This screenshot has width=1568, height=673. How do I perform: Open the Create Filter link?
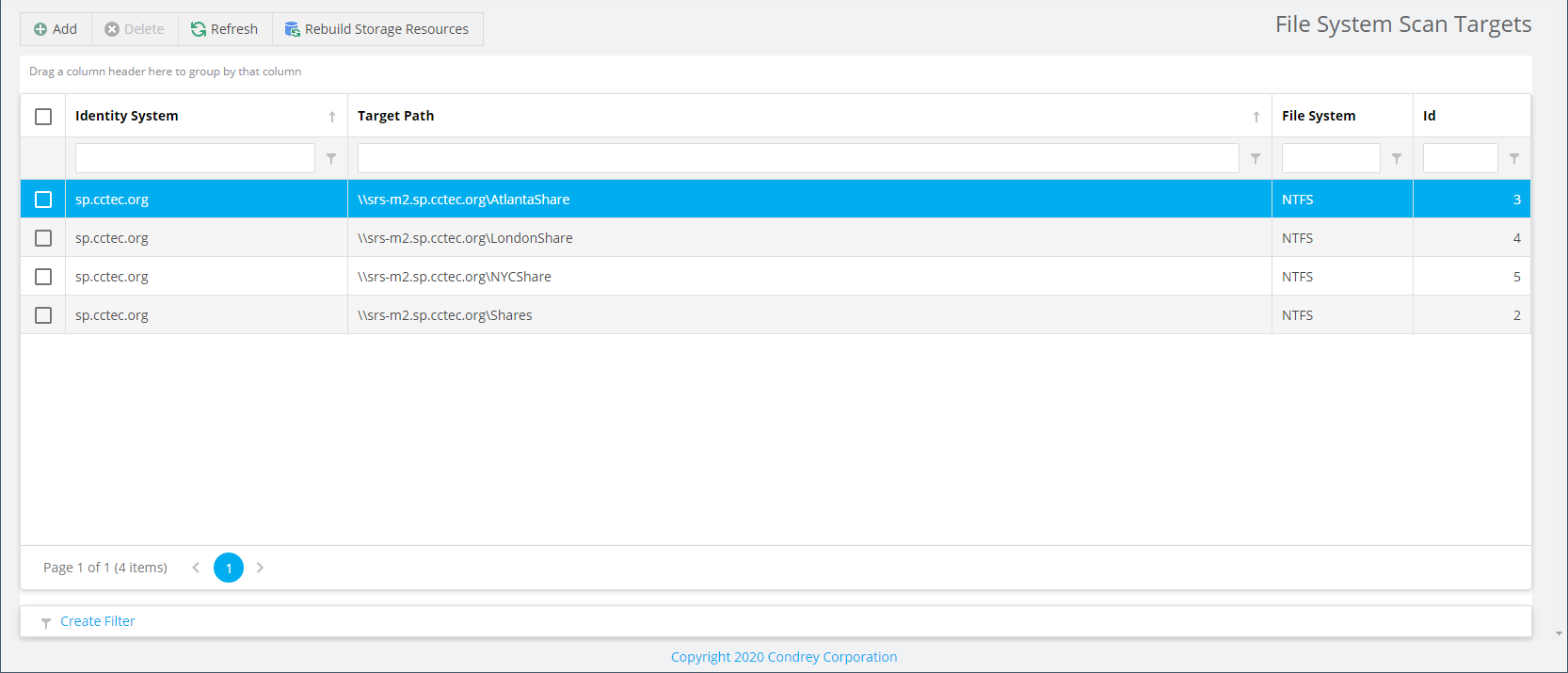(x=97, y=621)
